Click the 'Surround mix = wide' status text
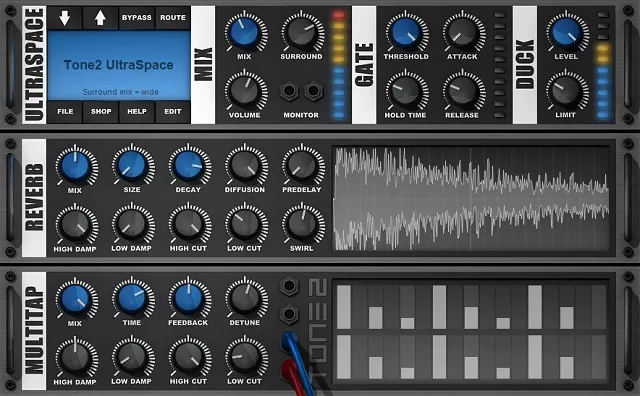 point(120,92)
